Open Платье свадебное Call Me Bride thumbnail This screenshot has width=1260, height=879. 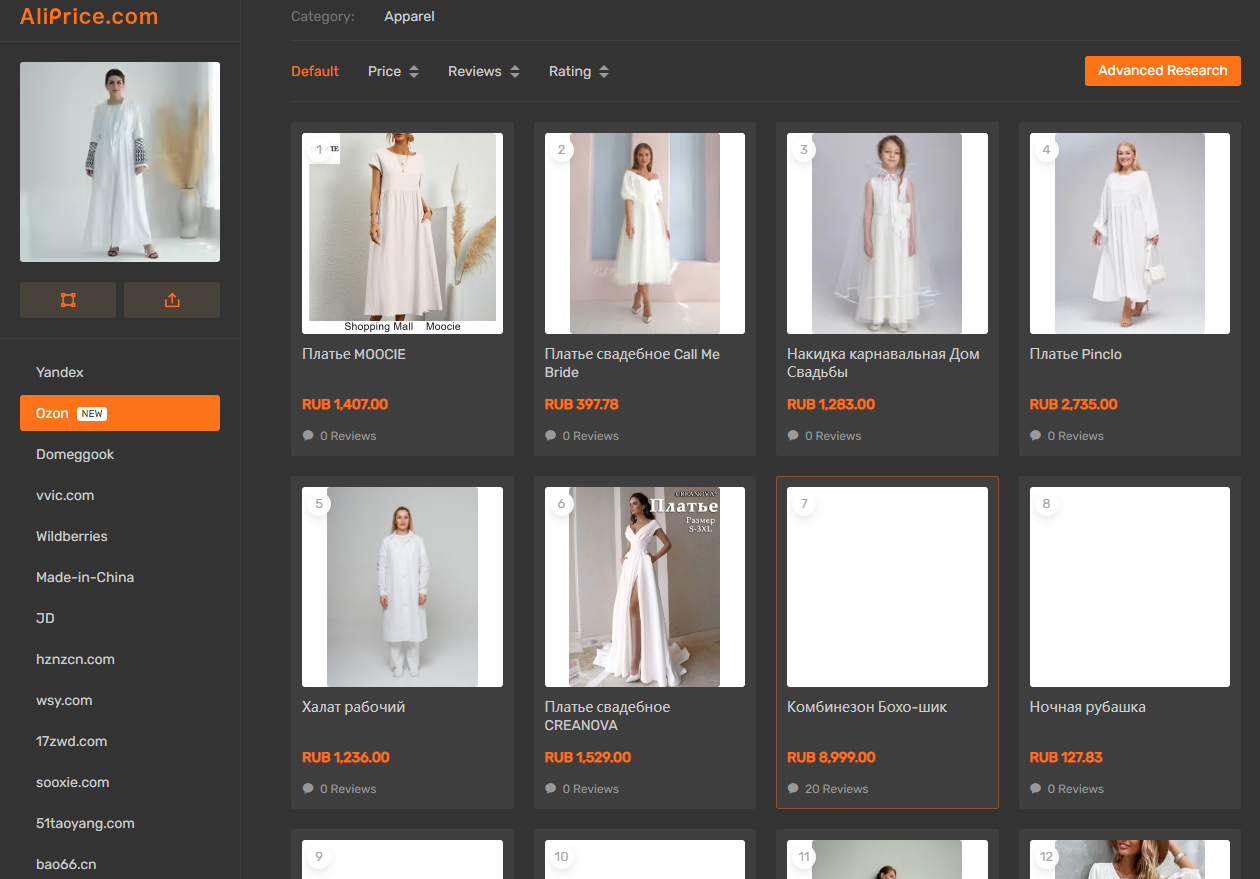[645, 233]
